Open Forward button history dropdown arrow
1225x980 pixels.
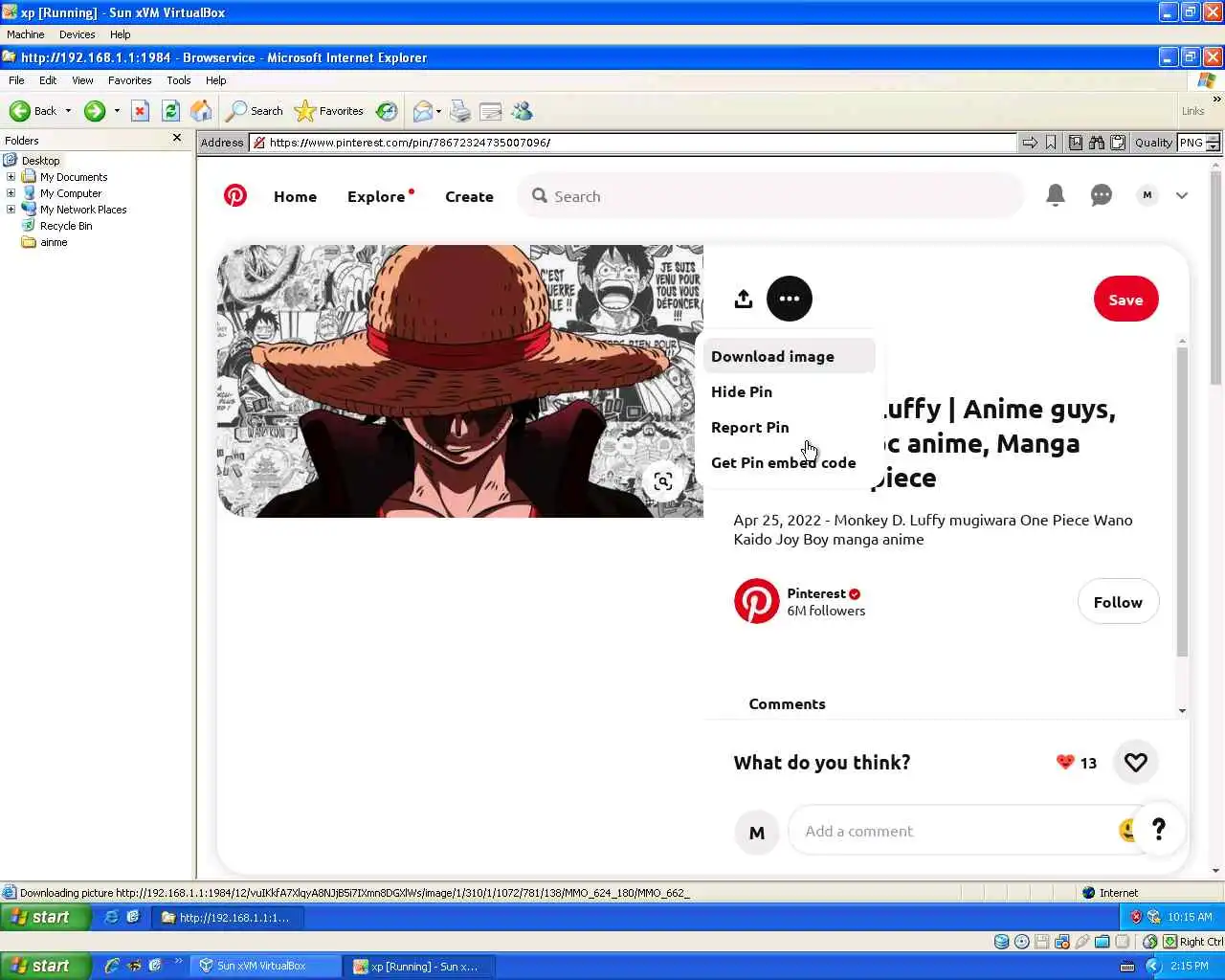[117, 111]
